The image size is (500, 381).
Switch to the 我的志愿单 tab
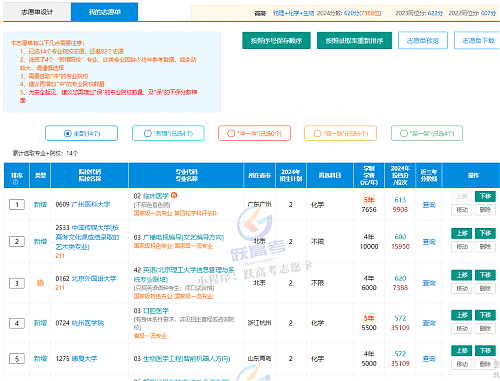[104, 12]
